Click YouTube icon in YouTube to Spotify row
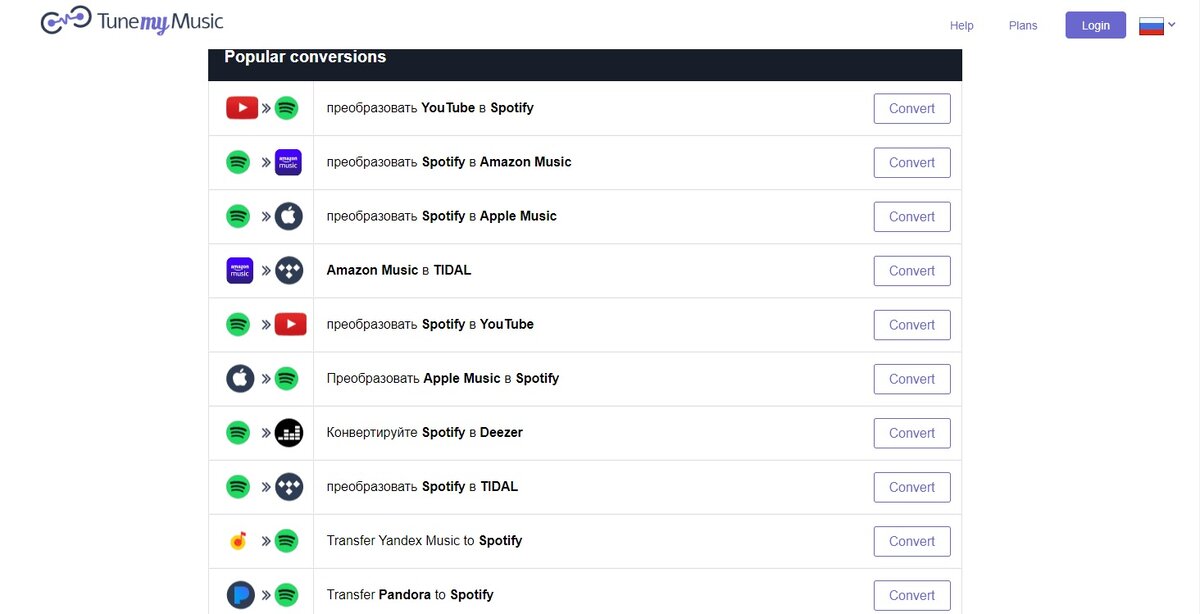The height and width of the screenshot is (614, 1200). (x=242, y=108)
